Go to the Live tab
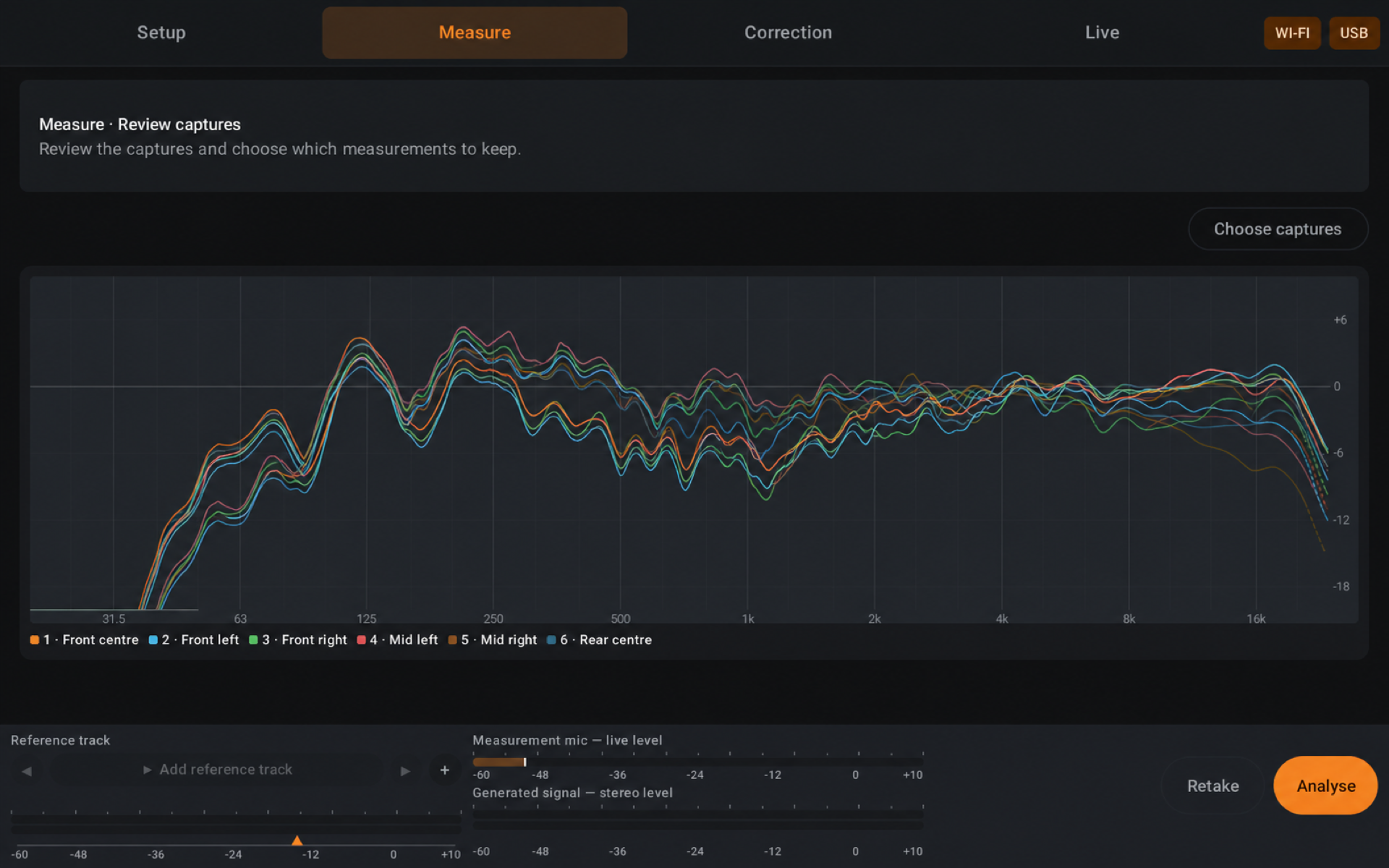This screenshot has width=1389, height=868. (1102, 33)
